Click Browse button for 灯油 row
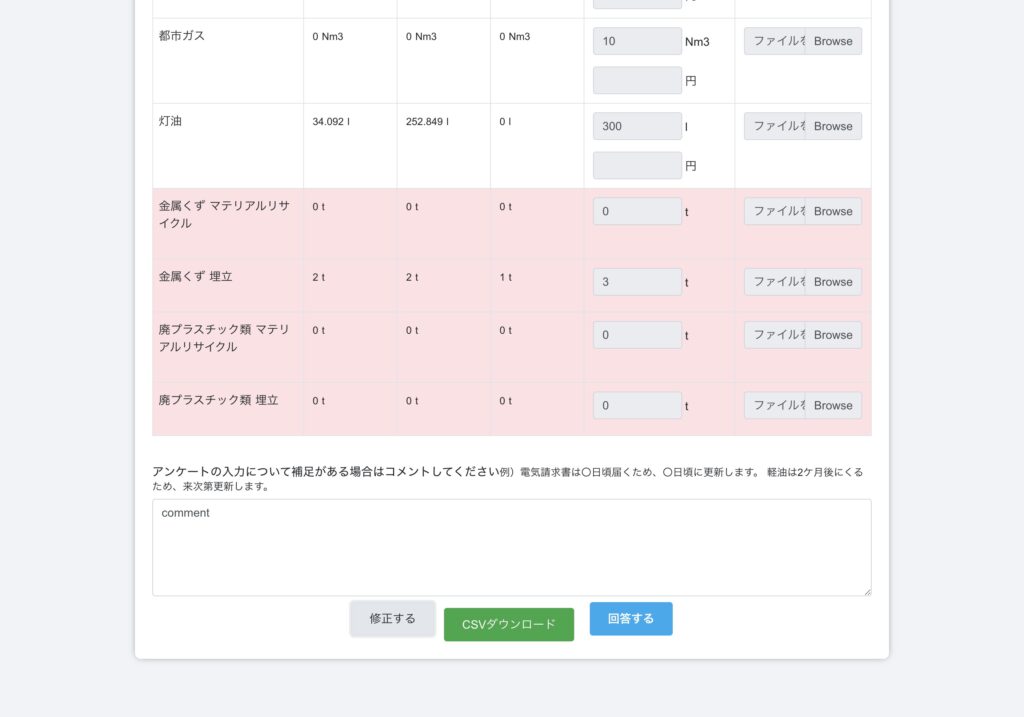Image resolution: width=1024 pixels, height=717 pixels. click(832, 126)
